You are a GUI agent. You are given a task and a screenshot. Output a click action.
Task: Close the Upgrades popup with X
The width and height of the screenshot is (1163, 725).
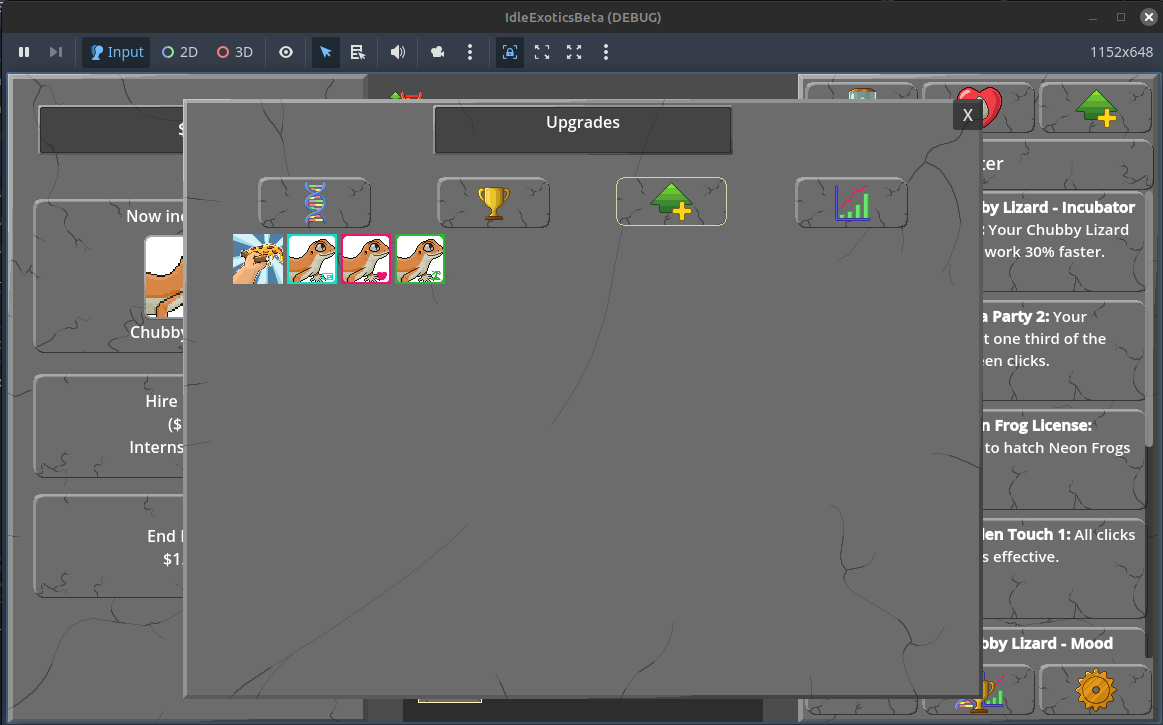point(968,115)
